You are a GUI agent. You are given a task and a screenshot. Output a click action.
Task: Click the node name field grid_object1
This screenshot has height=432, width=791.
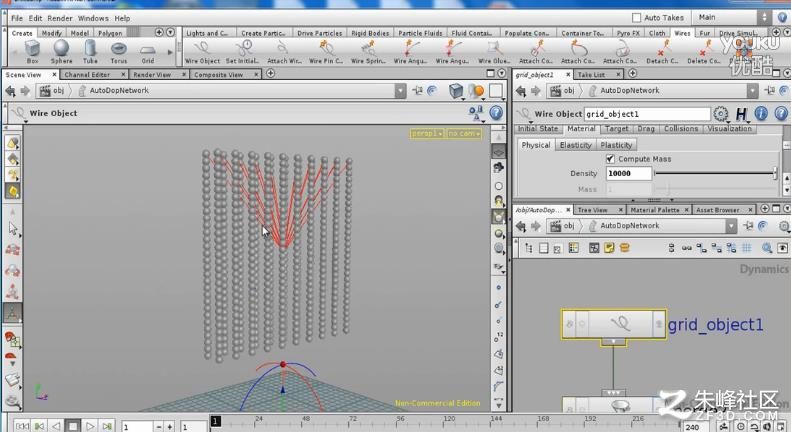pyautogui.click(x=647, y=114)
